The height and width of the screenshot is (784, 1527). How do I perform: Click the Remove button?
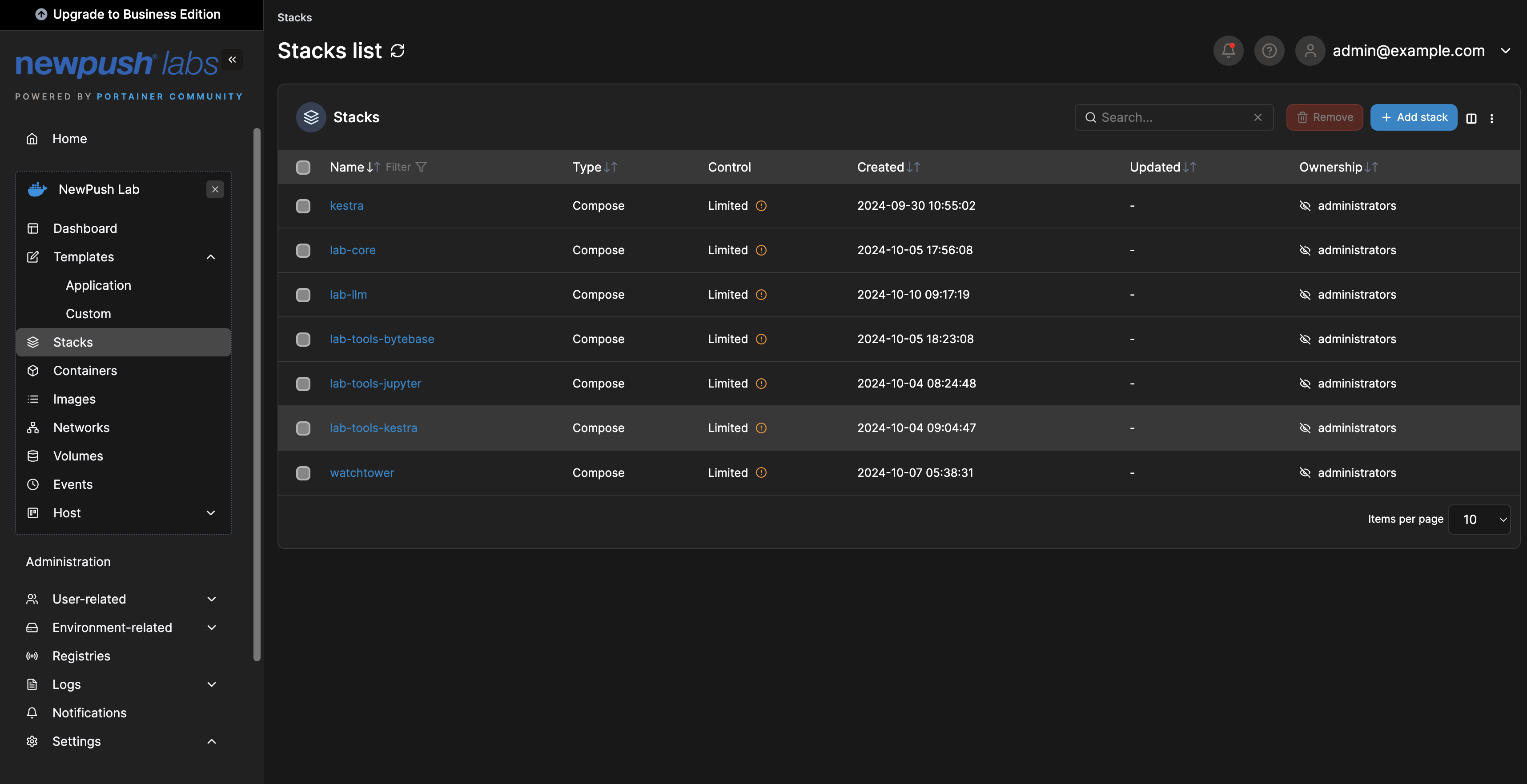(x=1324, y=117)
